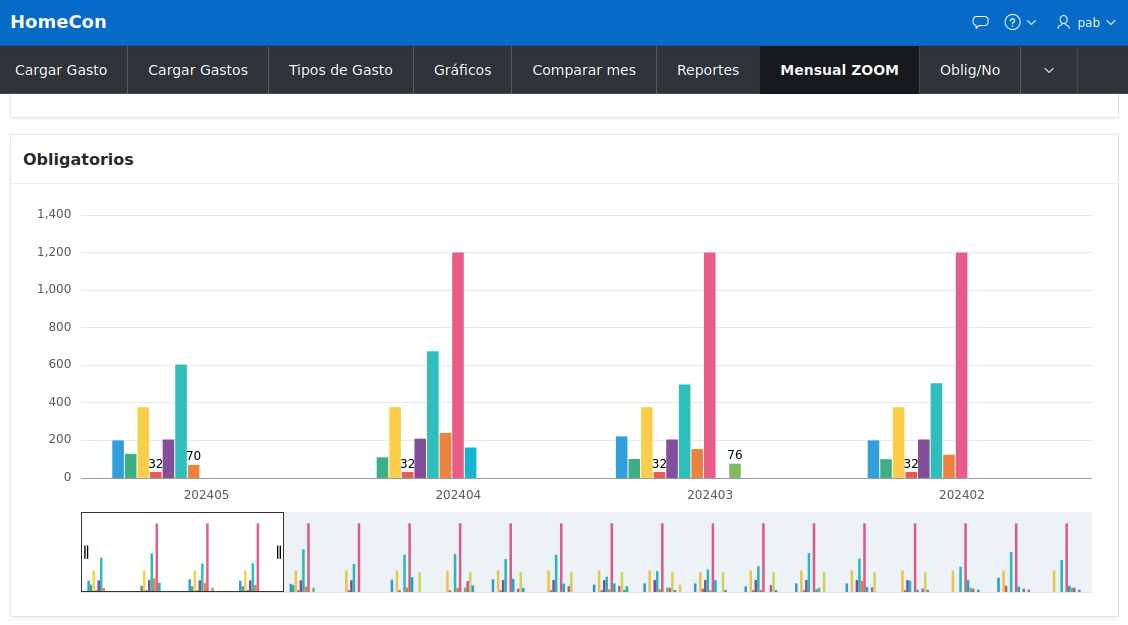The image size is (1128, 625).
Task: Open the chat feedback bubble icon
Action: (x=980, y=21)
